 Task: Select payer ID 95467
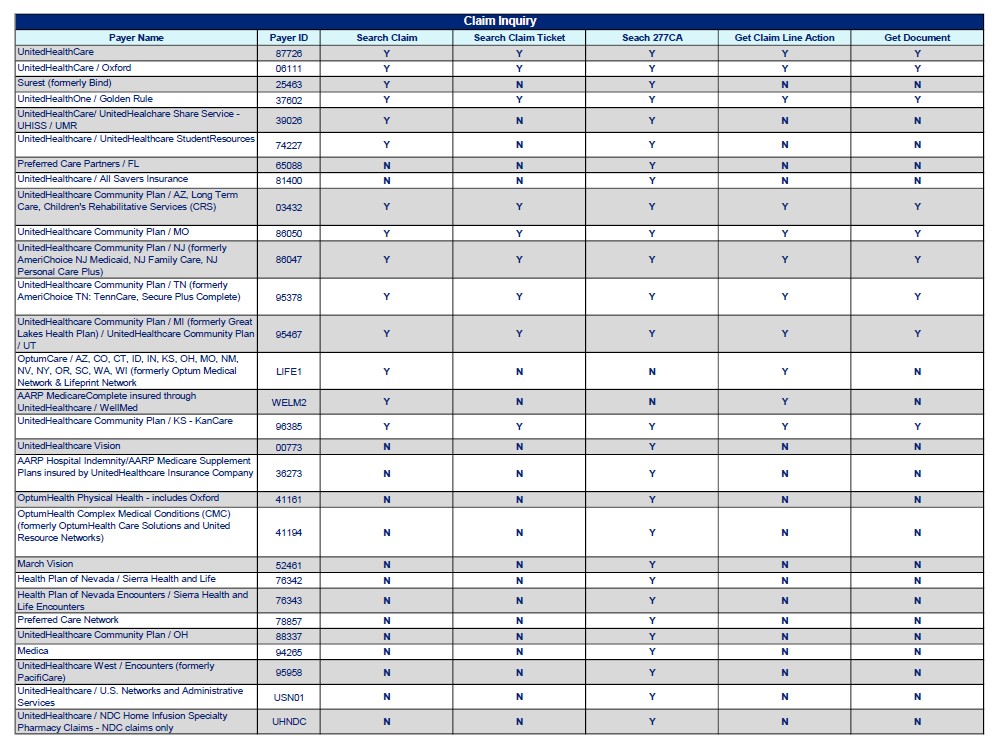(289, 335)
